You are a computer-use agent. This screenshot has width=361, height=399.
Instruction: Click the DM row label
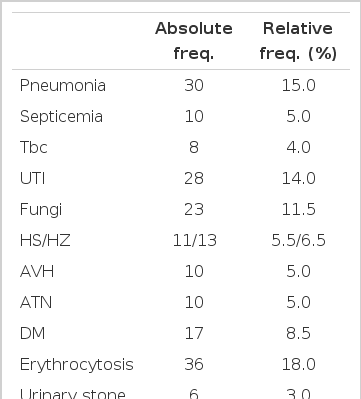tap(32, 333)
